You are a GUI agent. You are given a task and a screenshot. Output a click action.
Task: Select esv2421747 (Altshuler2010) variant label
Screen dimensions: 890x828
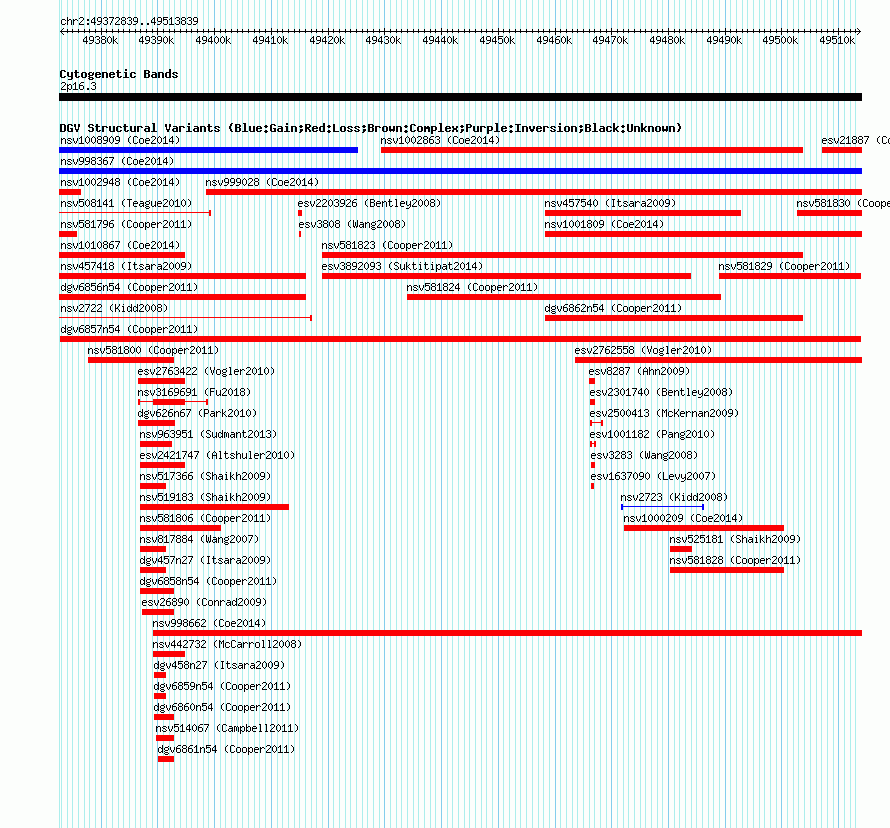(x=217, y=455)
